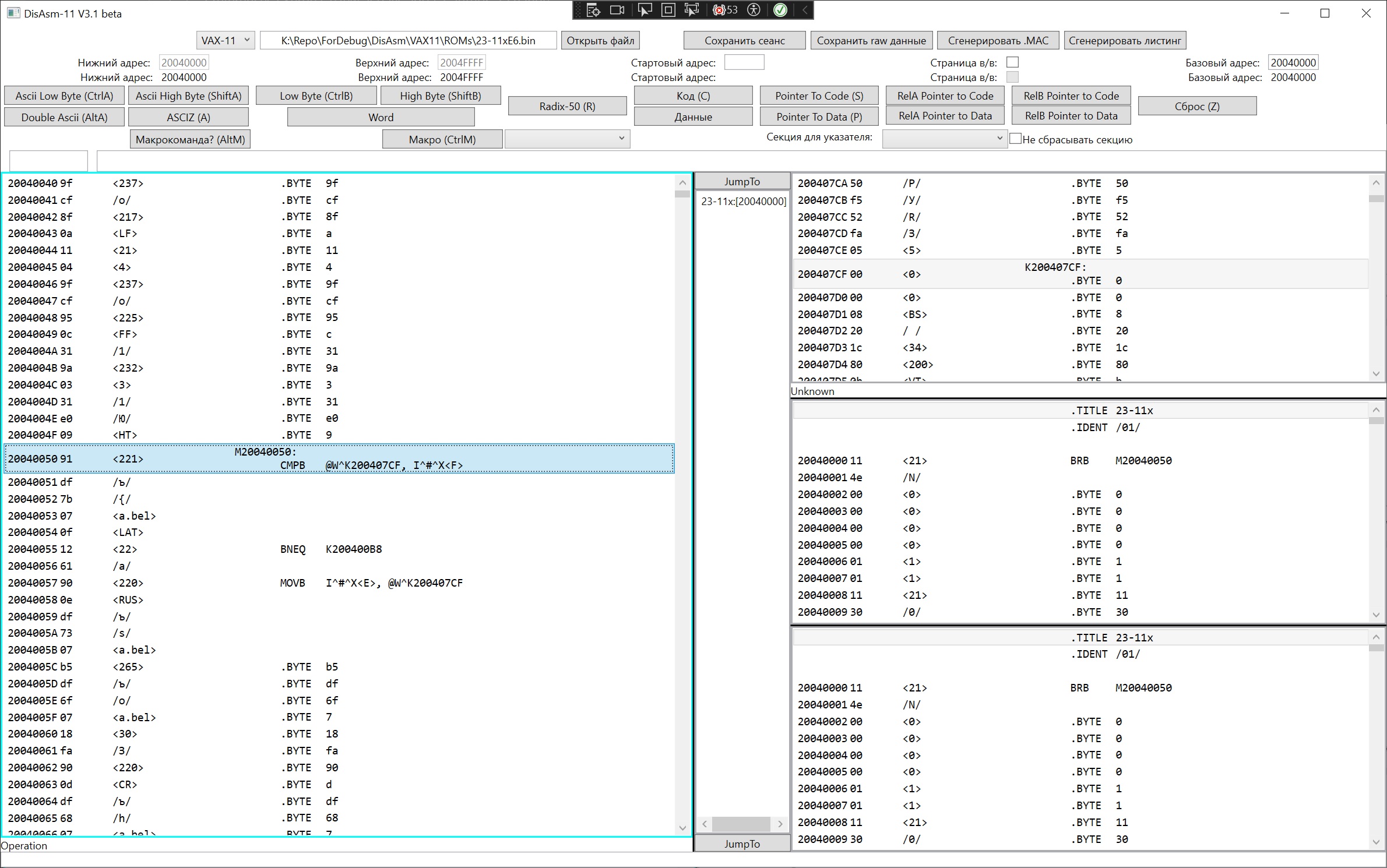1387x868 pixels.
Task: Click the Сгенерировать листинг button
Action: [x=1125, y=40]
